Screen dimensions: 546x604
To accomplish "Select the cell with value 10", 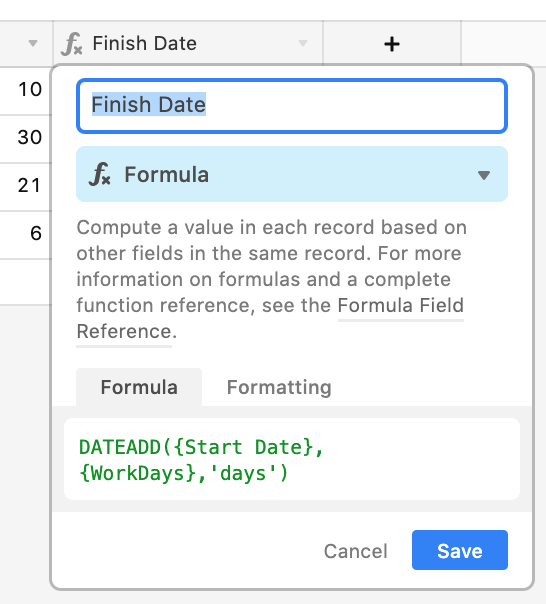I will coord(26,91).
